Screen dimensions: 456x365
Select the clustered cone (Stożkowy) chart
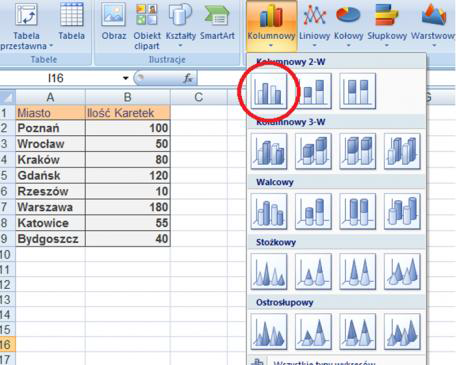pos(269,271)
